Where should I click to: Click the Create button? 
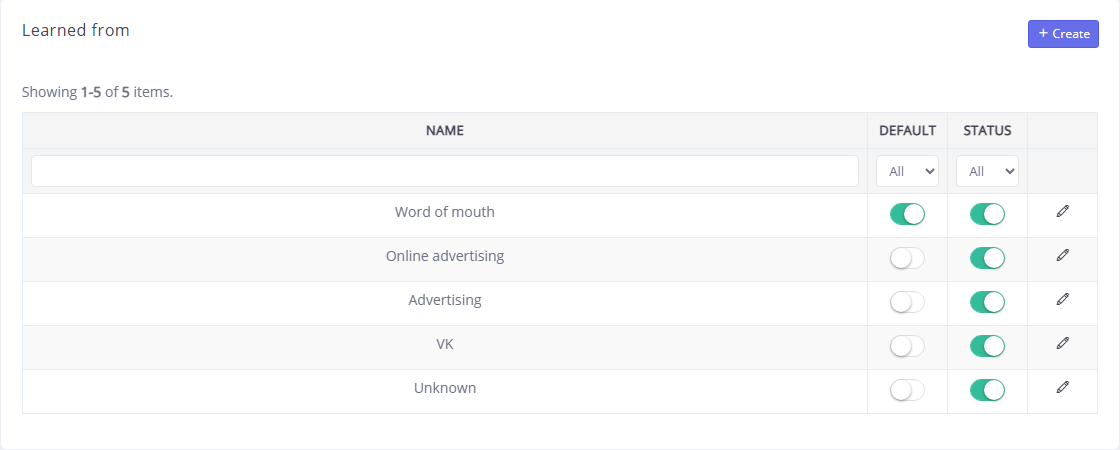pos(1063,34)
